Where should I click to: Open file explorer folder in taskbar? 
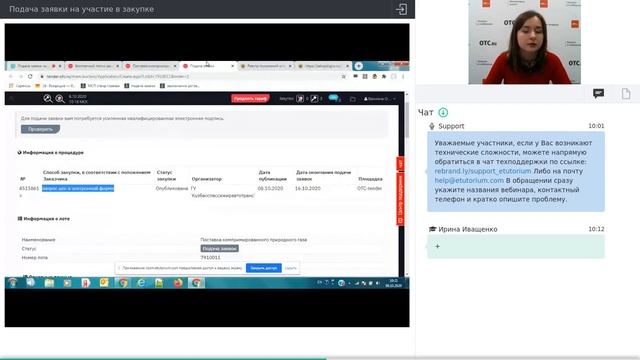coord(49,282)
